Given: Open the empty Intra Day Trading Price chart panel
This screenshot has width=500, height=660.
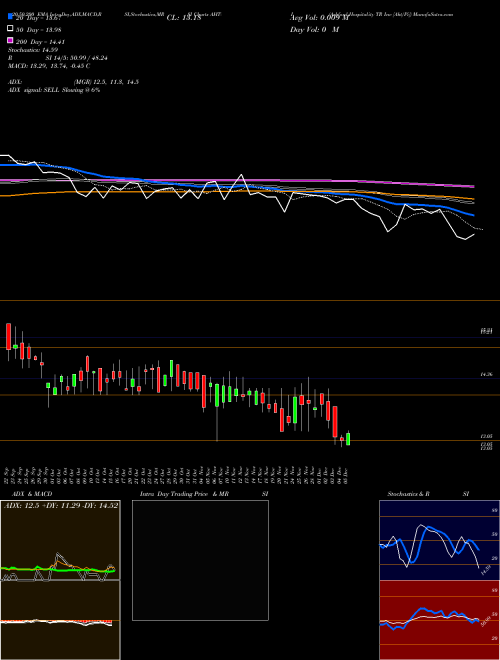Looking at the screenshot, I should click(x=200, y=560).
